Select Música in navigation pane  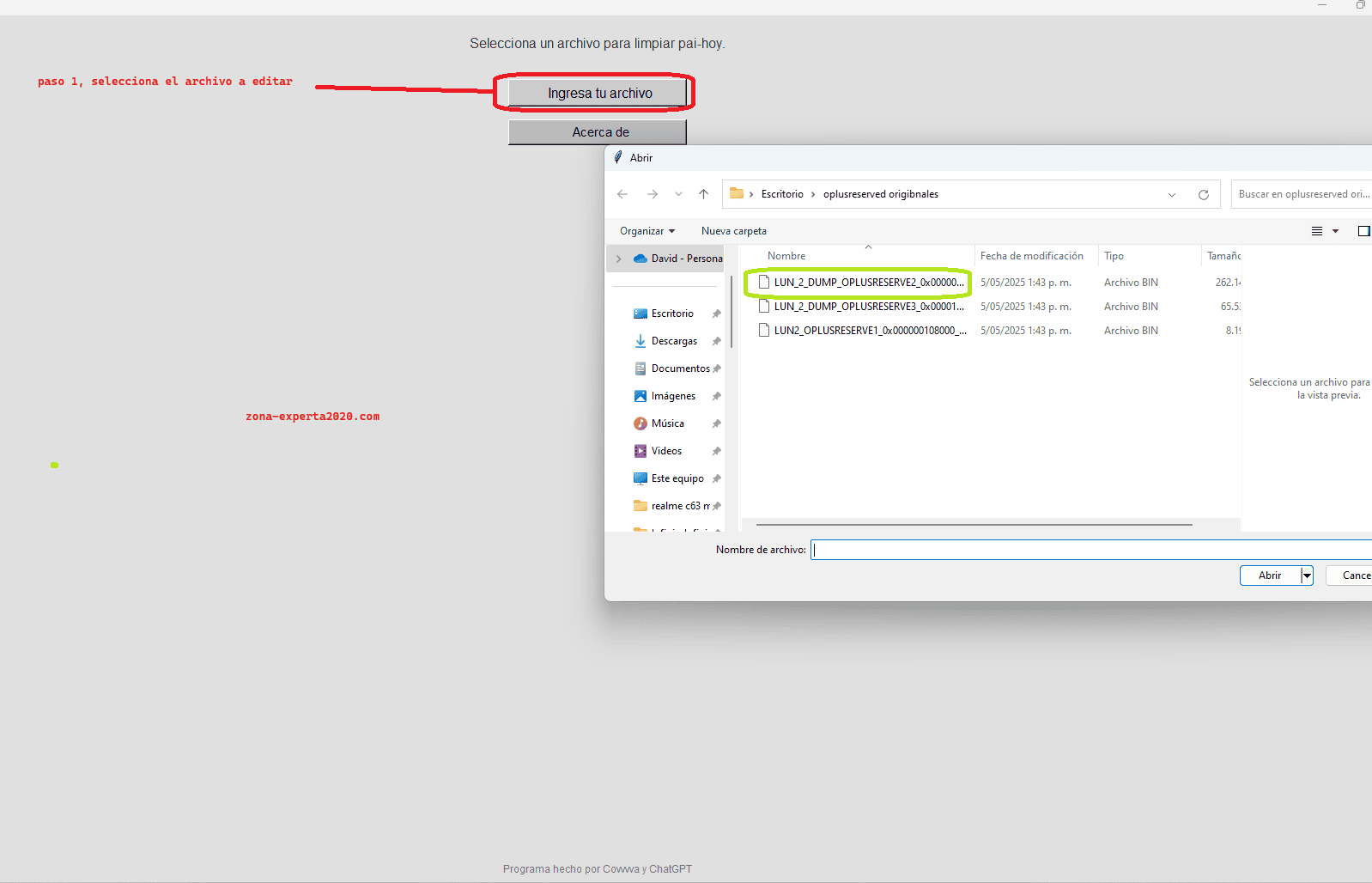point(668,423)
